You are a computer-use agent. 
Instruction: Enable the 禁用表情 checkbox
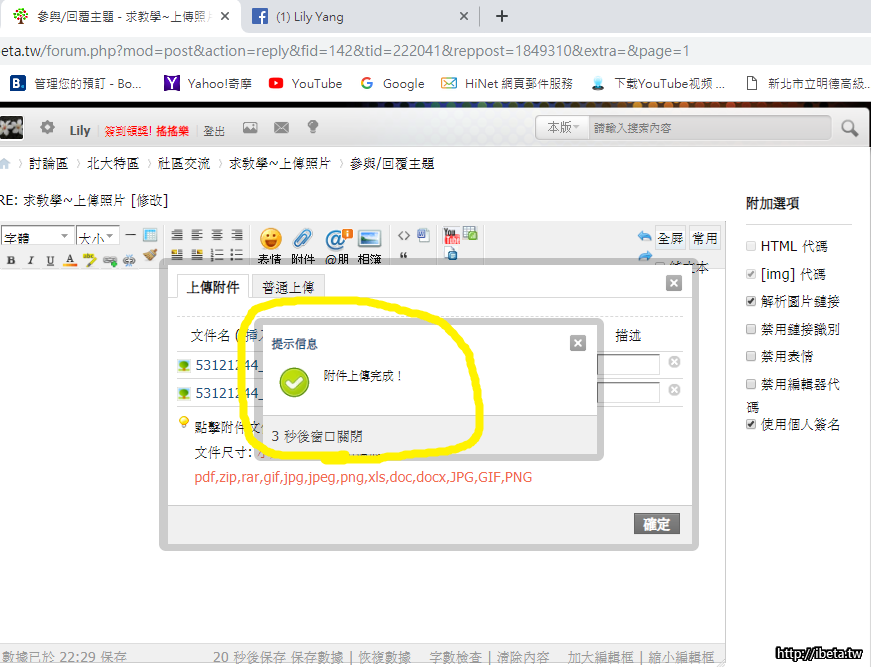(751, 356)
